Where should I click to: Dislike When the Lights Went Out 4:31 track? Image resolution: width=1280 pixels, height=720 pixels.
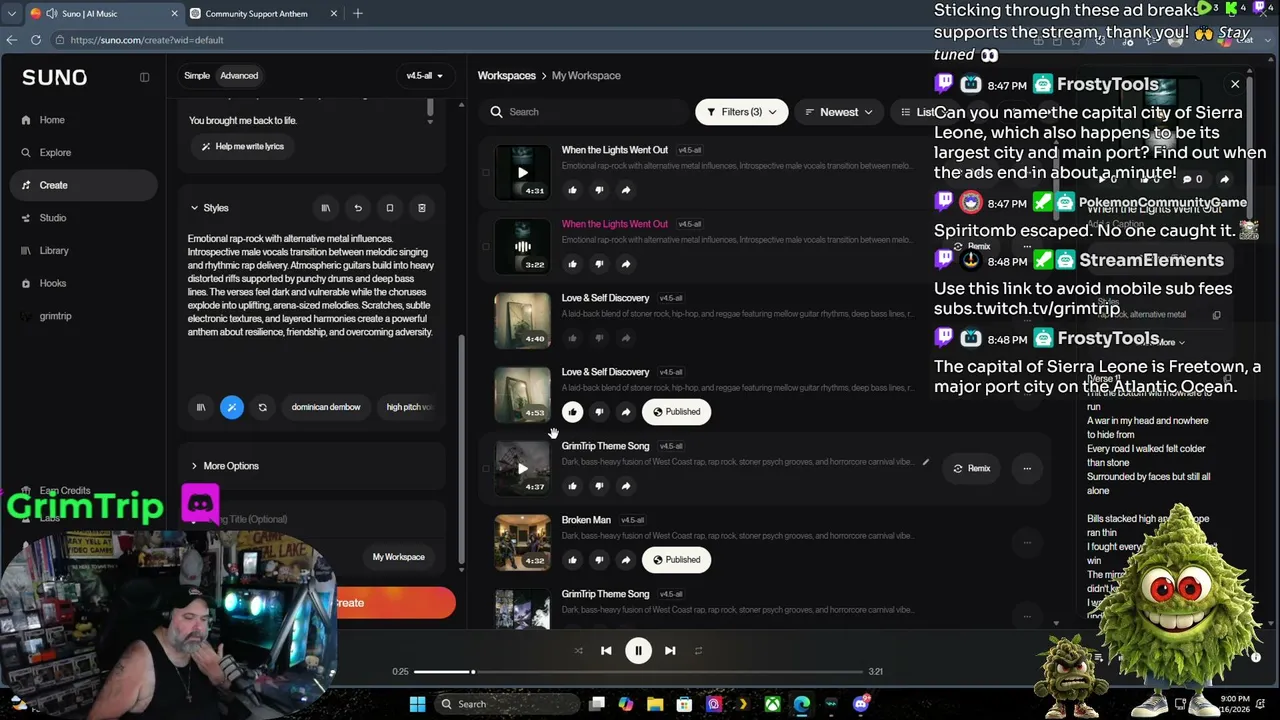pos(599,190)
